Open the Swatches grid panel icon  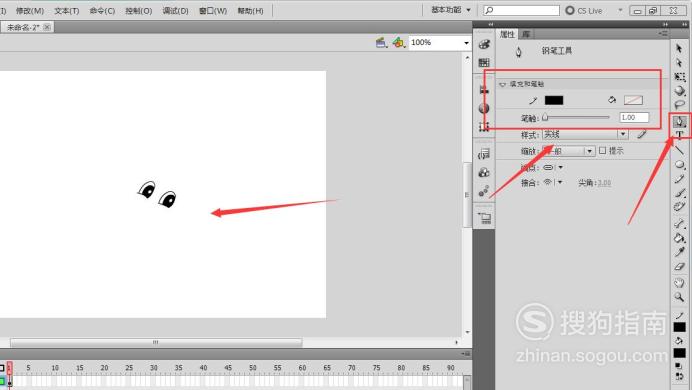click(x=484, y=63)
